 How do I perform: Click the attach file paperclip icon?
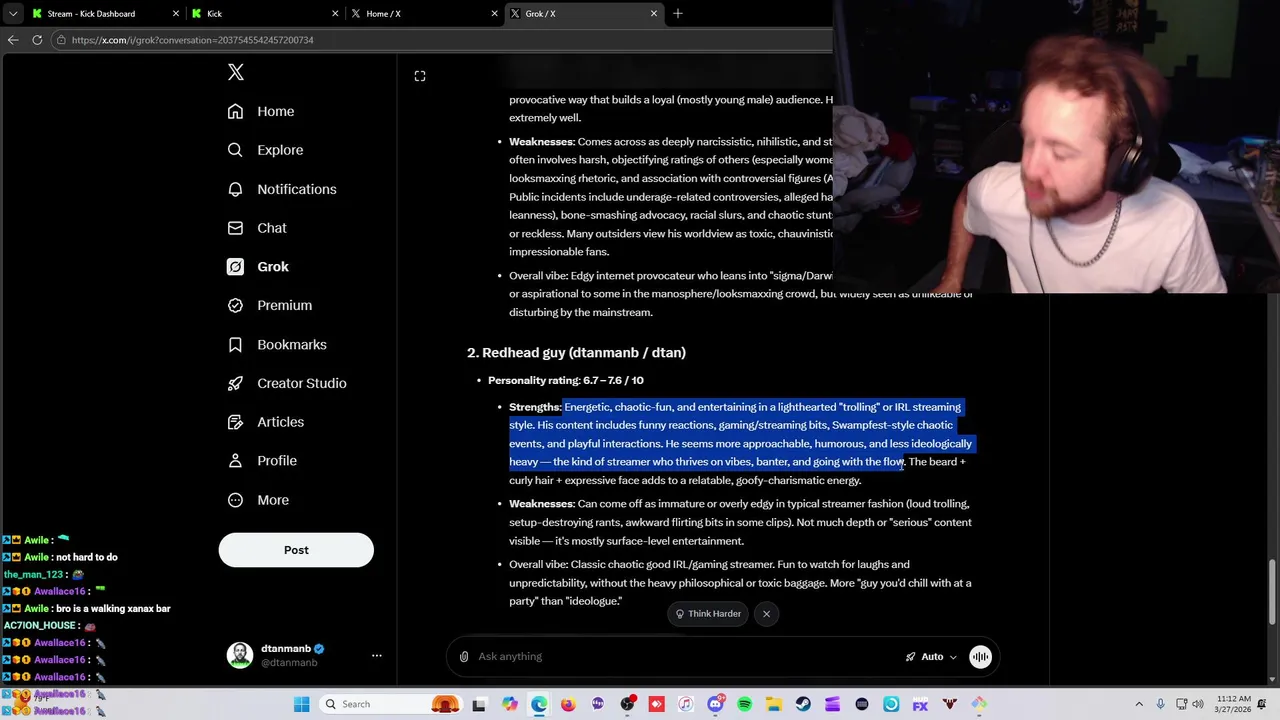464,657
